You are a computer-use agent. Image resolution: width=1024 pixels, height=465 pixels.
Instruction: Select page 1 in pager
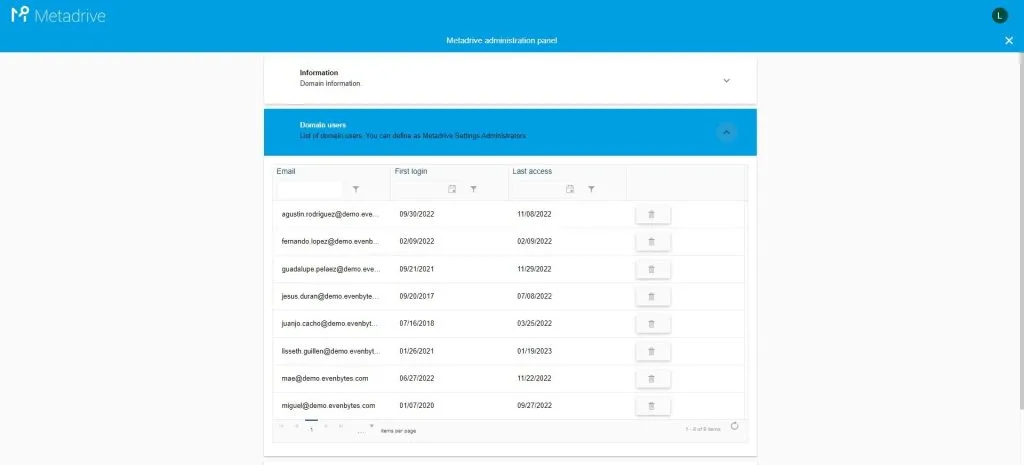click(x=312, y=428)
